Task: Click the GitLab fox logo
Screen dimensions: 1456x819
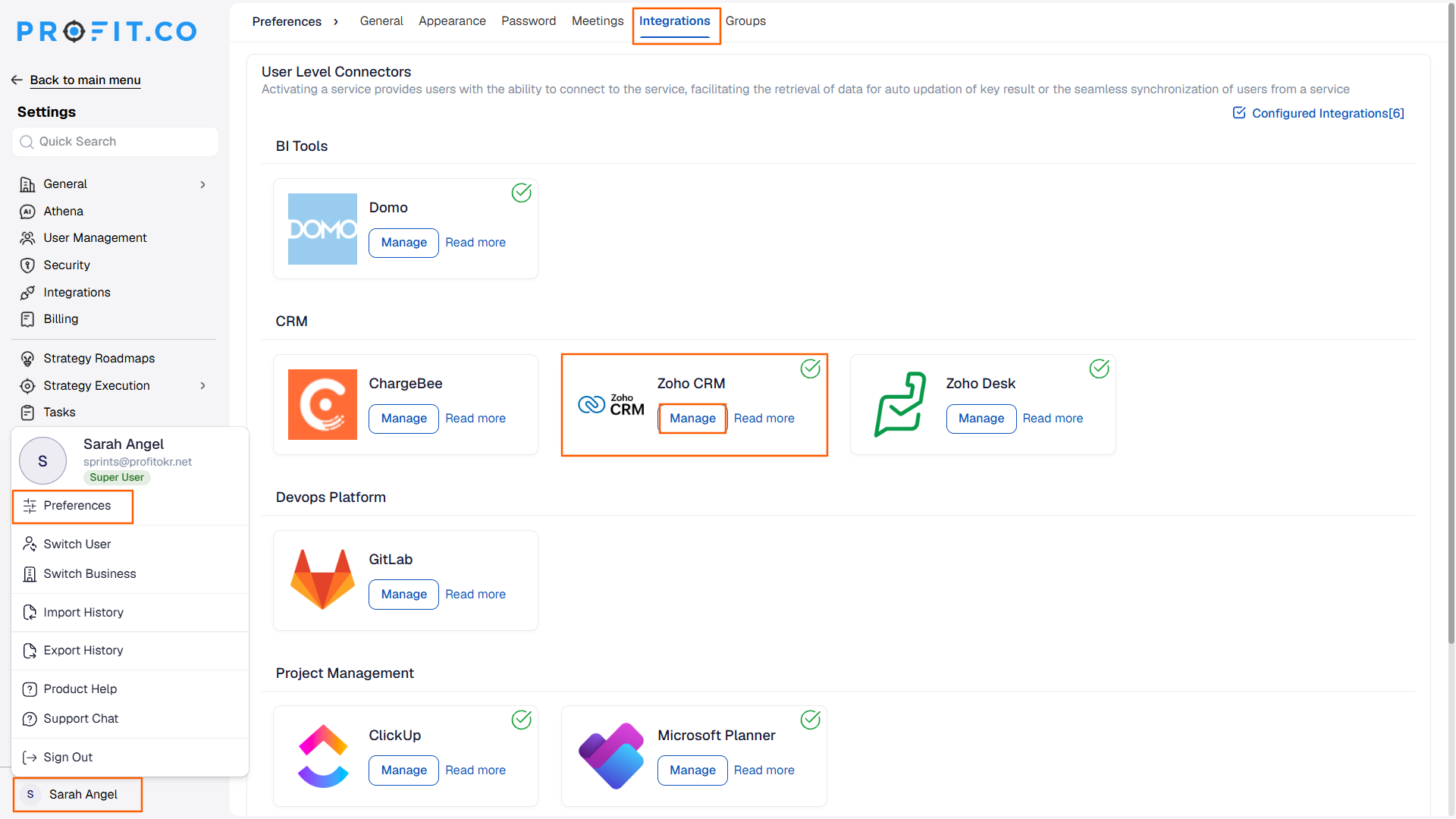Action: [x=322, y=580]
